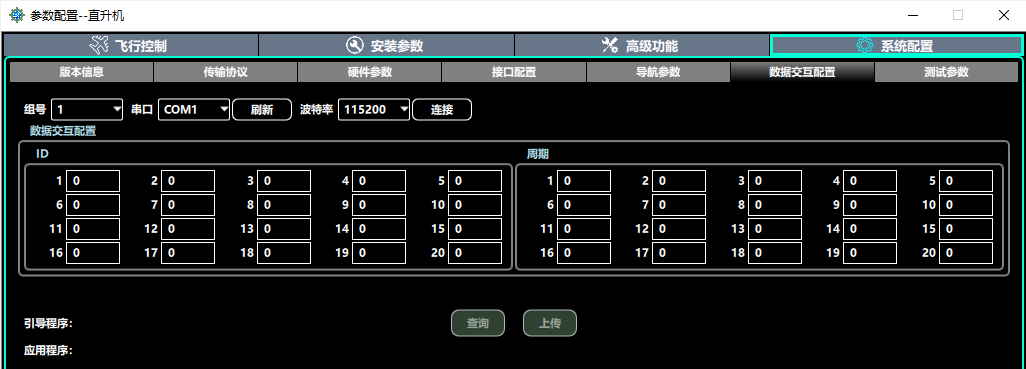The height and width of the screenshot is (369, 1026).
Task: Select the 系统配置 main tab
Action: [896, 46]
